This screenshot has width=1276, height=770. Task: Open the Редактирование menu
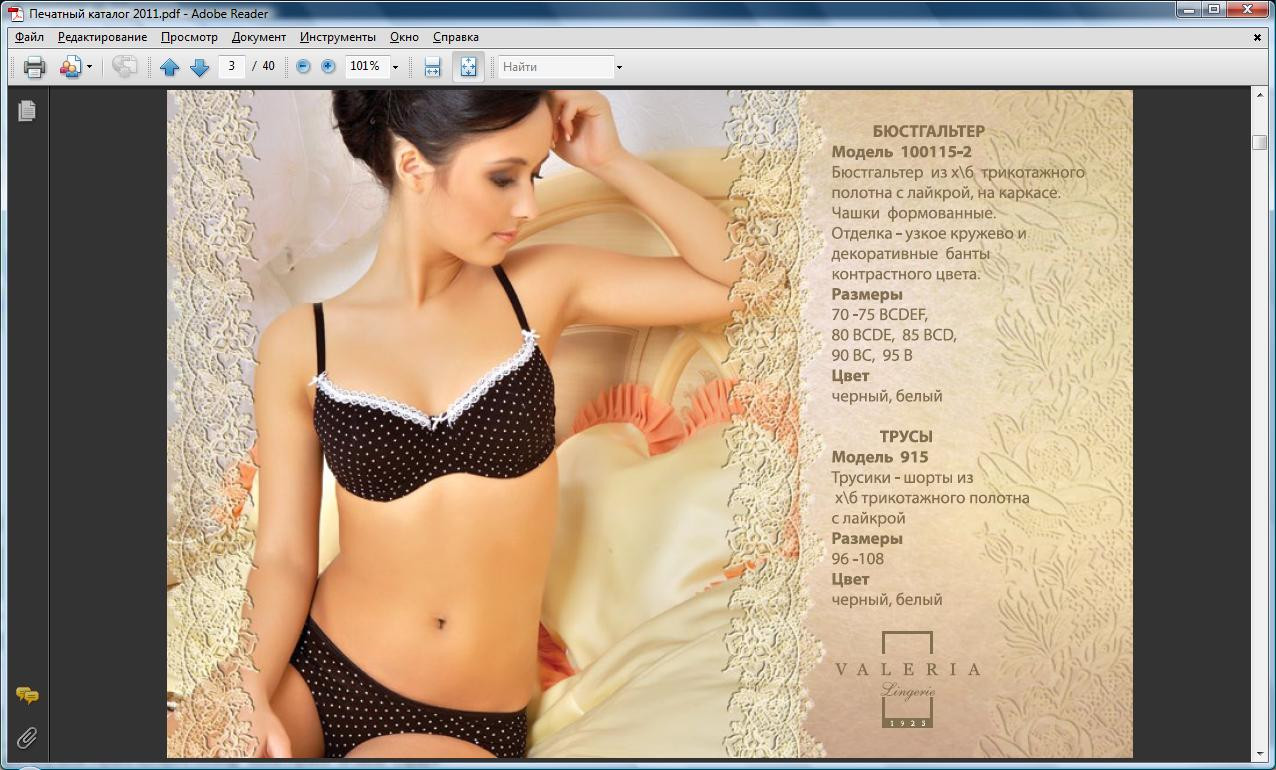(102, 37)
